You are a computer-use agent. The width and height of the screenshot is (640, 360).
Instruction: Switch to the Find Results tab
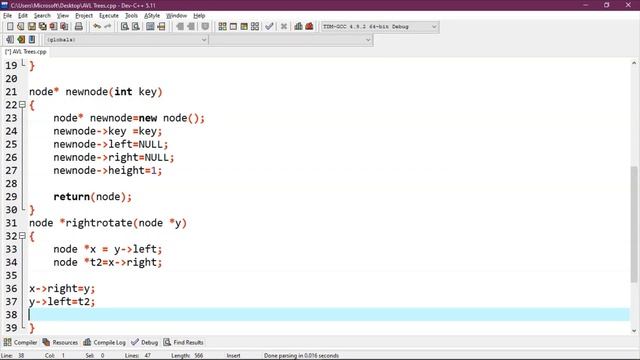[x=183, y=342]
